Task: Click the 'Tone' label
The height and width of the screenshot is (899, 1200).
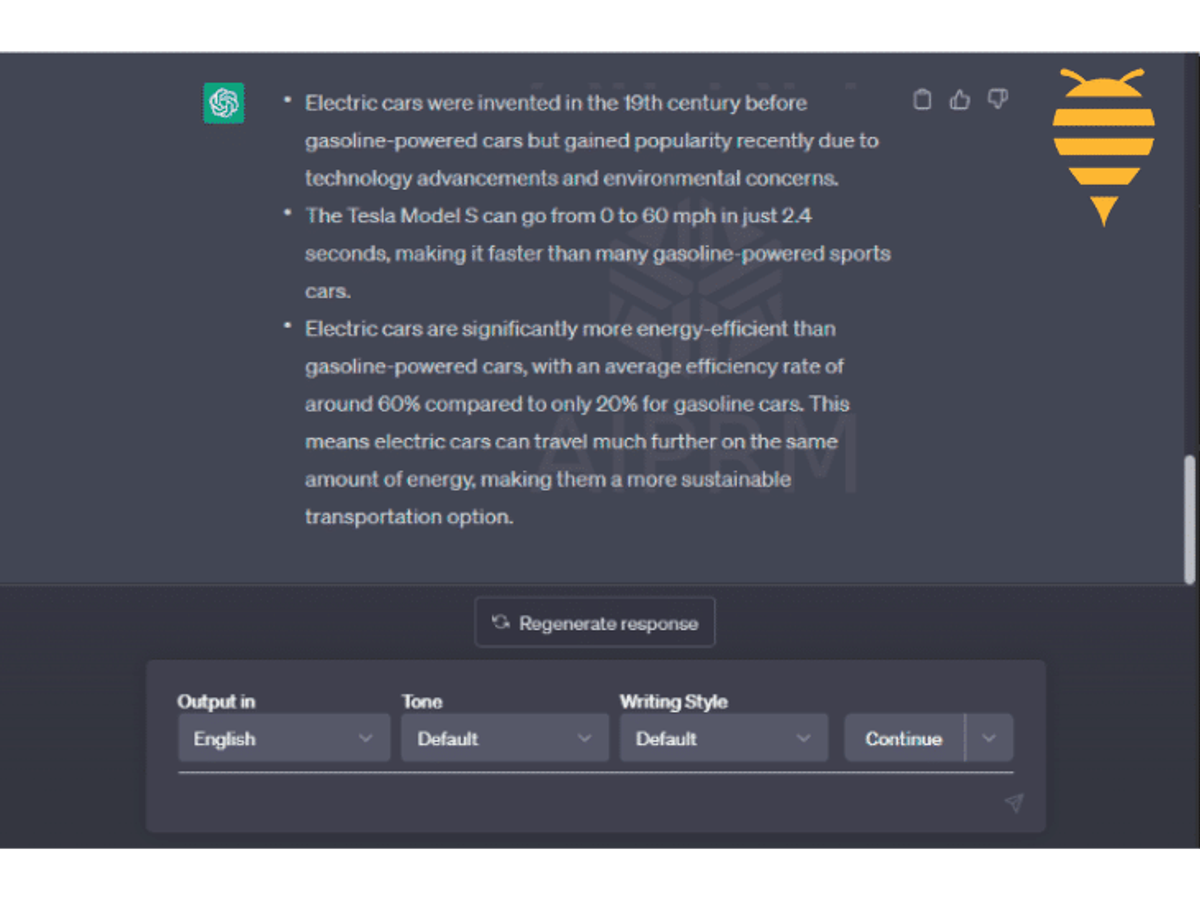Action: [x=422, y=701]
